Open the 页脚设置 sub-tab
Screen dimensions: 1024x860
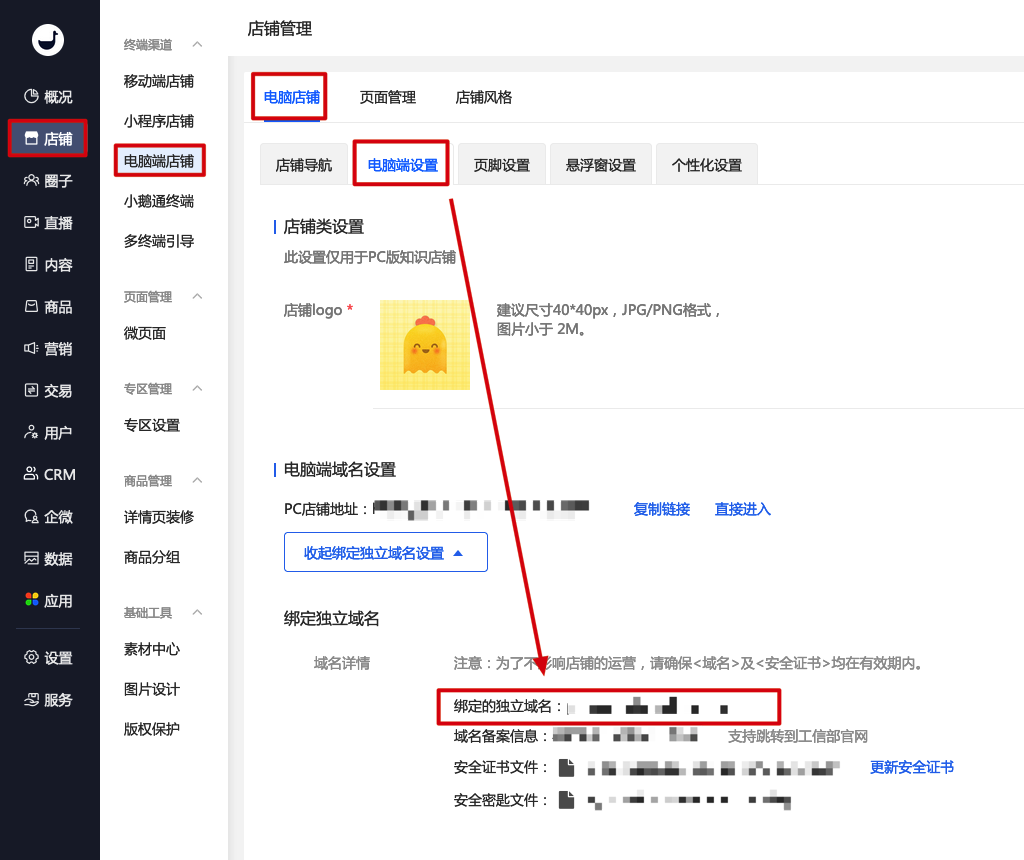point(502,165)
